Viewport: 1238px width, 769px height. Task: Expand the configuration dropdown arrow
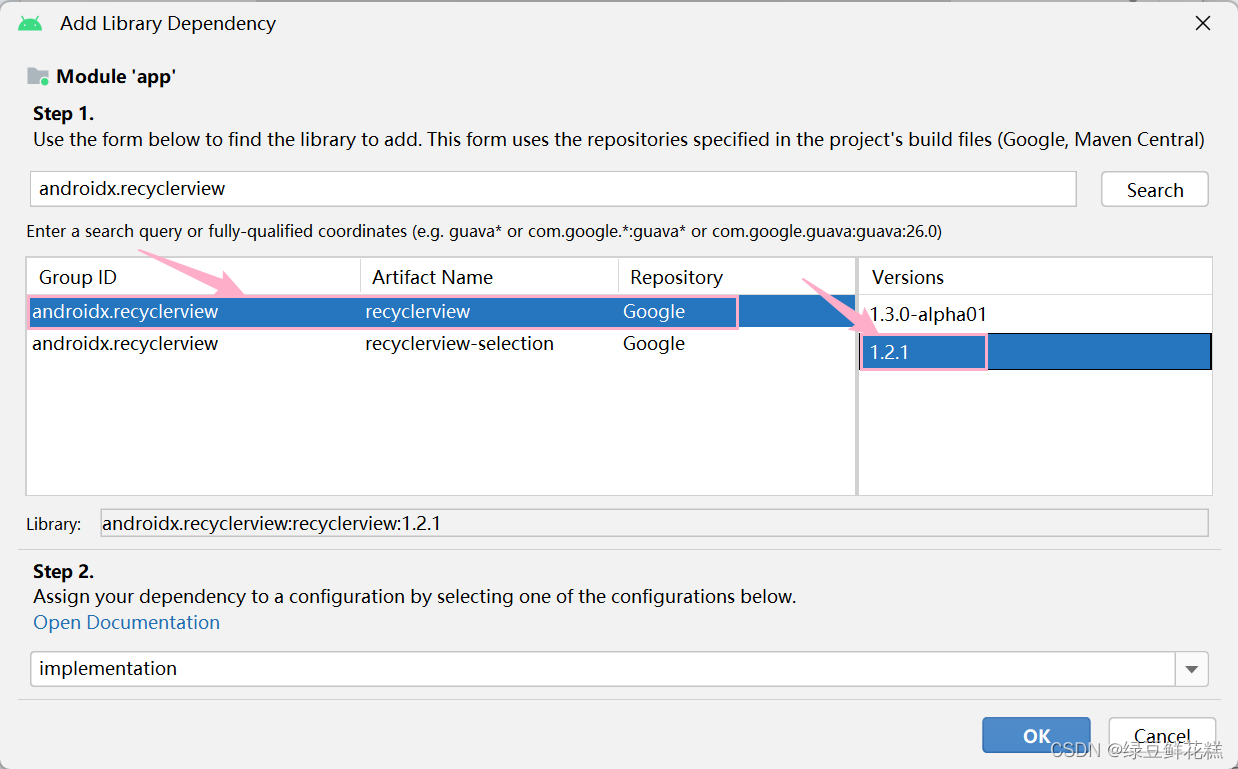[1192, 669]
